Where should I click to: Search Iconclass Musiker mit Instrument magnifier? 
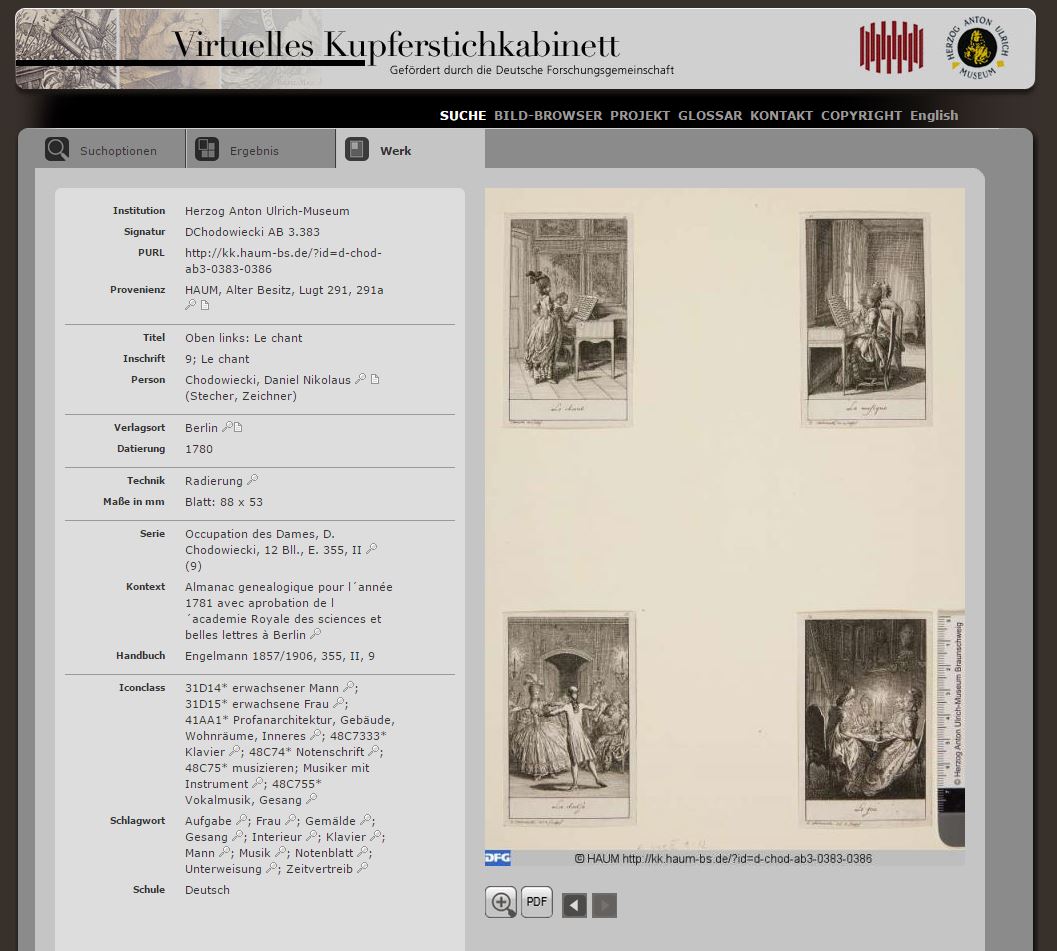[x=258, y=783]
